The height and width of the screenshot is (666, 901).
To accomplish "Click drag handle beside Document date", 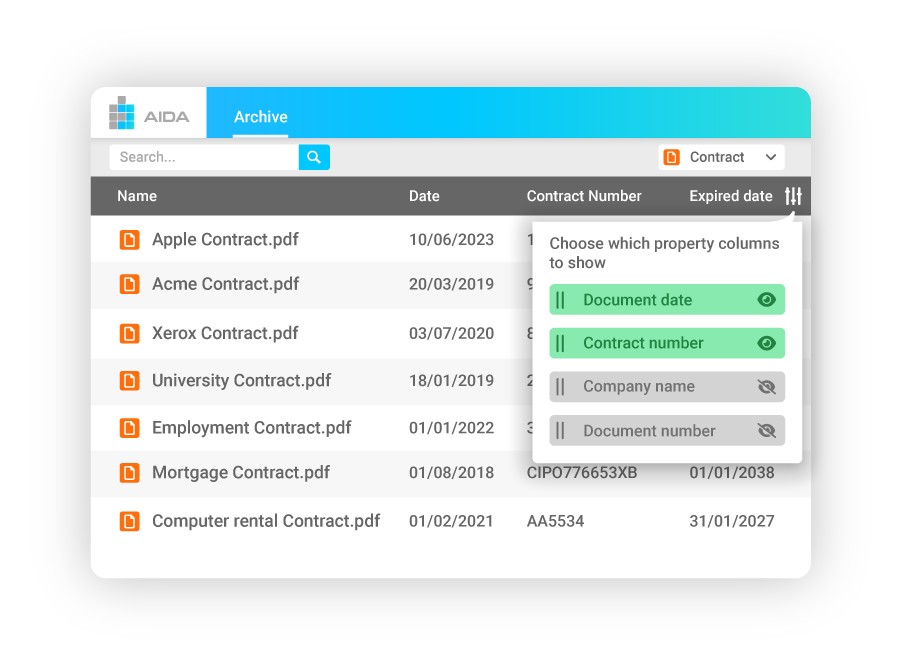I will [561, 300].
